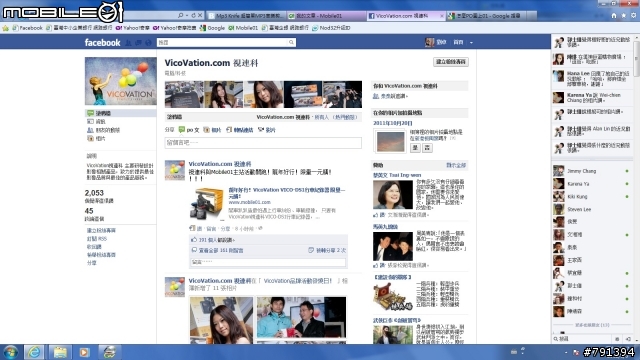Click the address bar stop X icon

[x=200, y=16]
